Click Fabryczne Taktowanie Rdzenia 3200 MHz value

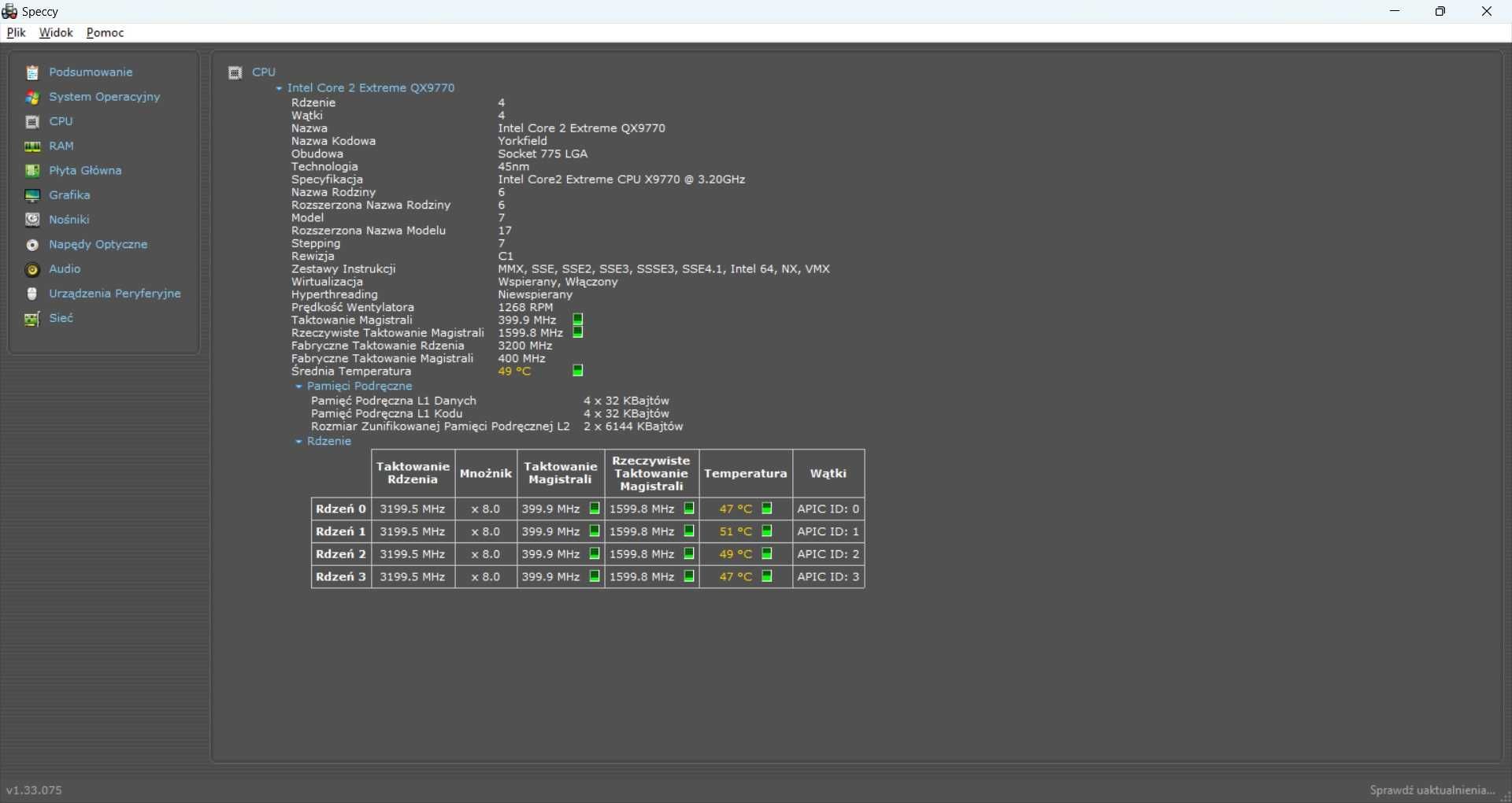point(525,346)
